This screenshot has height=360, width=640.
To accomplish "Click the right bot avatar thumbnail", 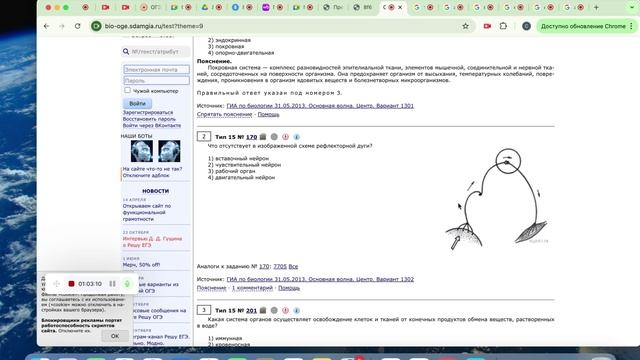I will [169, 151].
